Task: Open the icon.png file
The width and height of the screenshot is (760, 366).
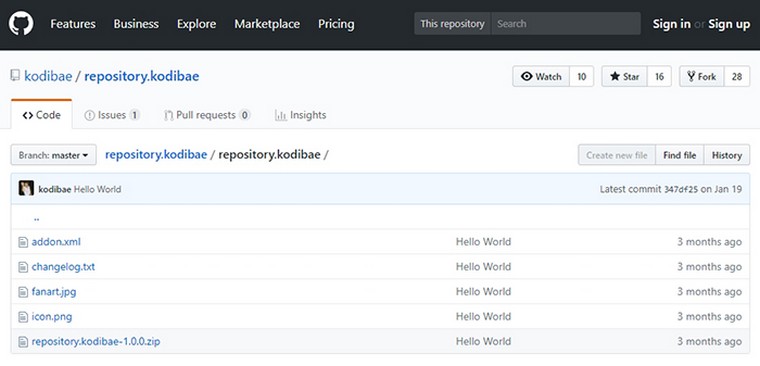Action: [52, 317]
